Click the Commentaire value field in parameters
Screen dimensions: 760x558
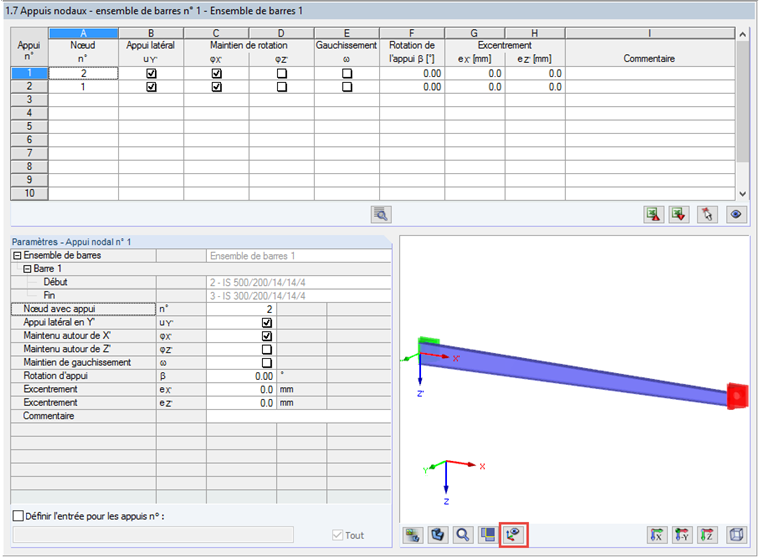pos(299,416)
